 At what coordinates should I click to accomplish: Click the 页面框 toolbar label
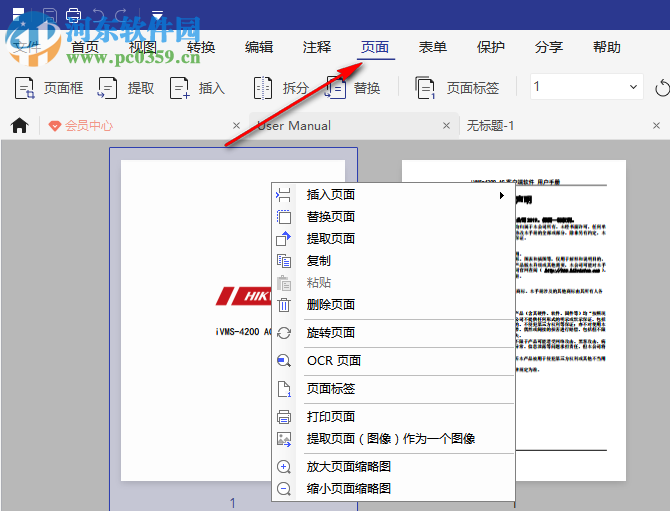[63, 88]
